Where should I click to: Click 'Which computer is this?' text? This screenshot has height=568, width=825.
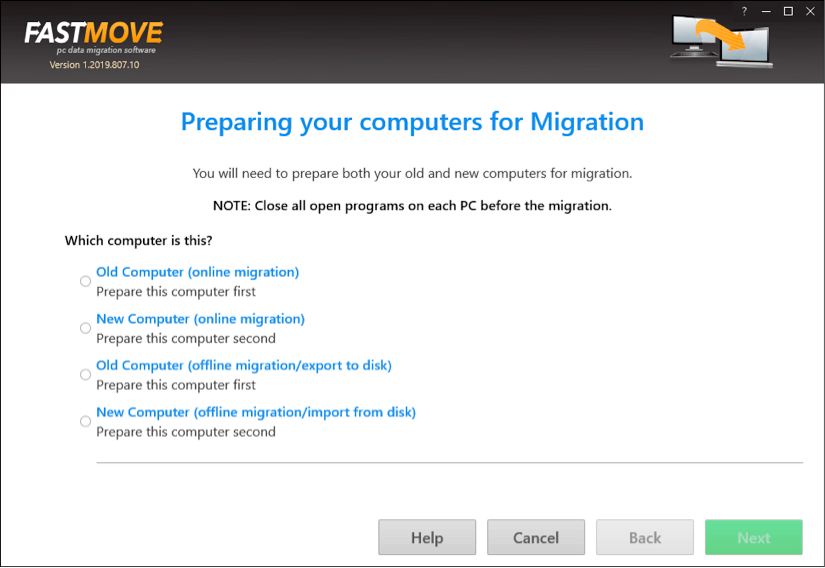[x=138, y=240]
